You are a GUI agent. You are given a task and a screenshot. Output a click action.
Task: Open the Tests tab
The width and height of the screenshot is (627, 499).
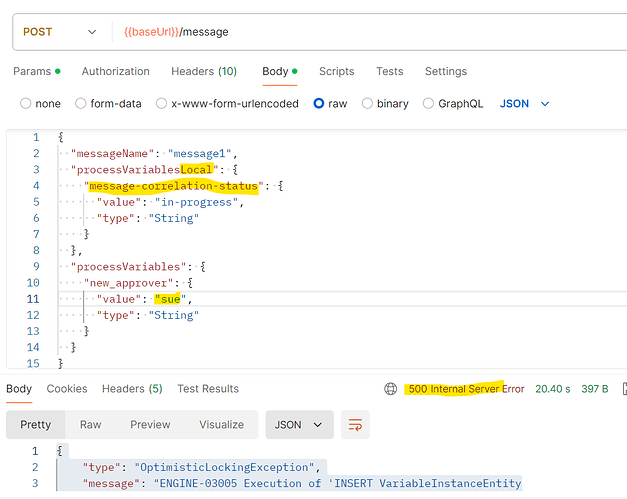coord(389,71)
